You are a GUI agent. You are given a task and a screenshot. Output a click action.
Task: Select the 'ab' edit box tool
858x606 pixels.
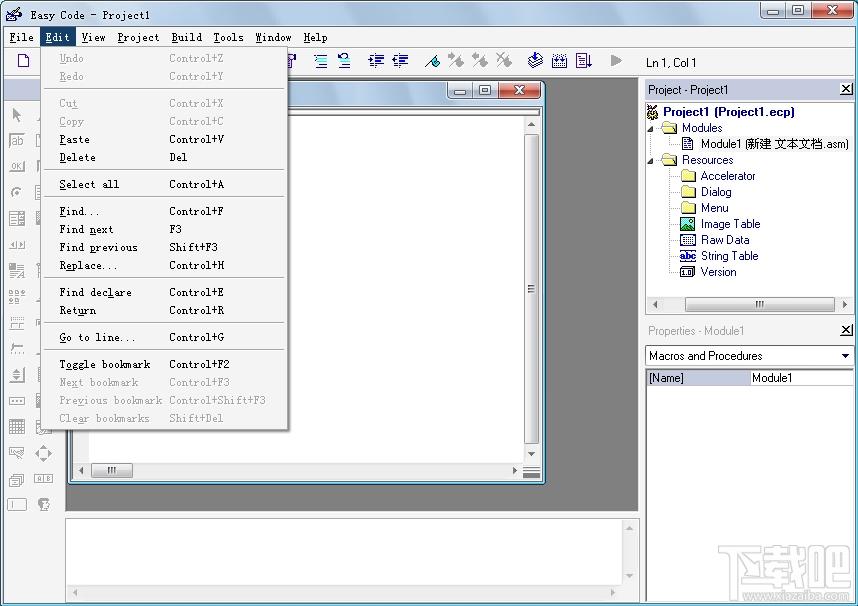17,141
